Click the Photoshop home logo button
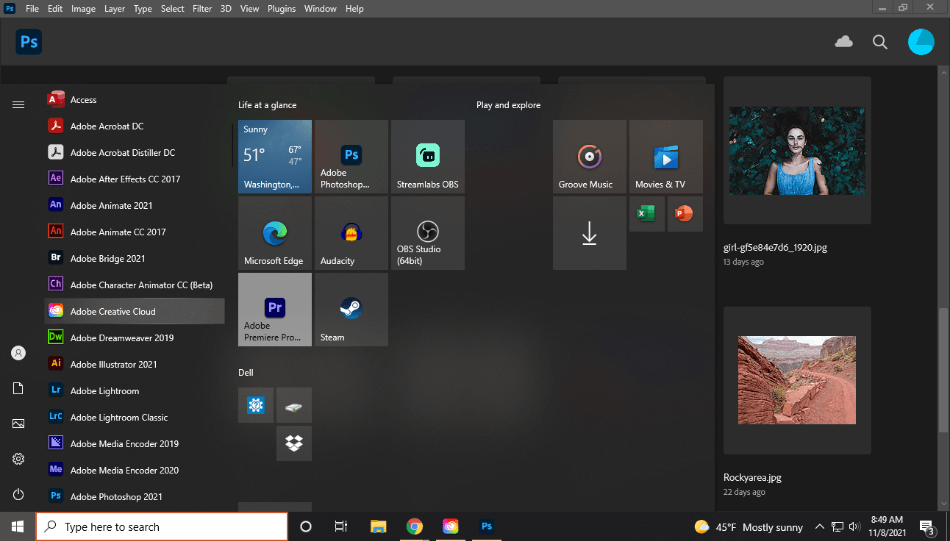This screenshot has height=541, width=950. pos(28,42)
